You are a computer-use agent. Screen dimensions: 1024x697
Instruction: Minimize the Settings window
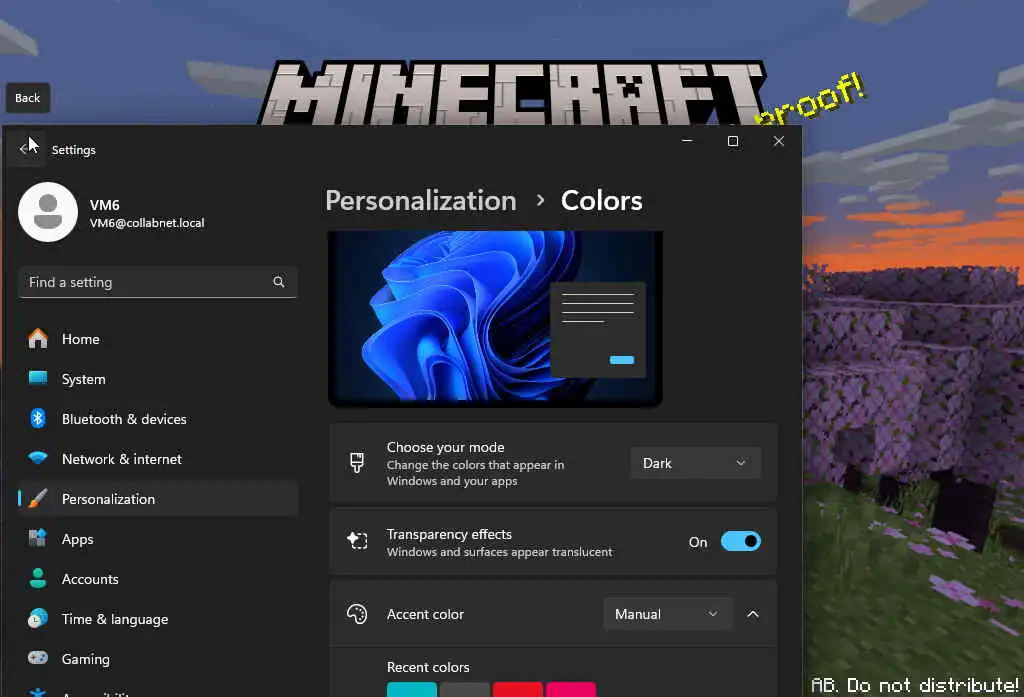pos(687,140)
